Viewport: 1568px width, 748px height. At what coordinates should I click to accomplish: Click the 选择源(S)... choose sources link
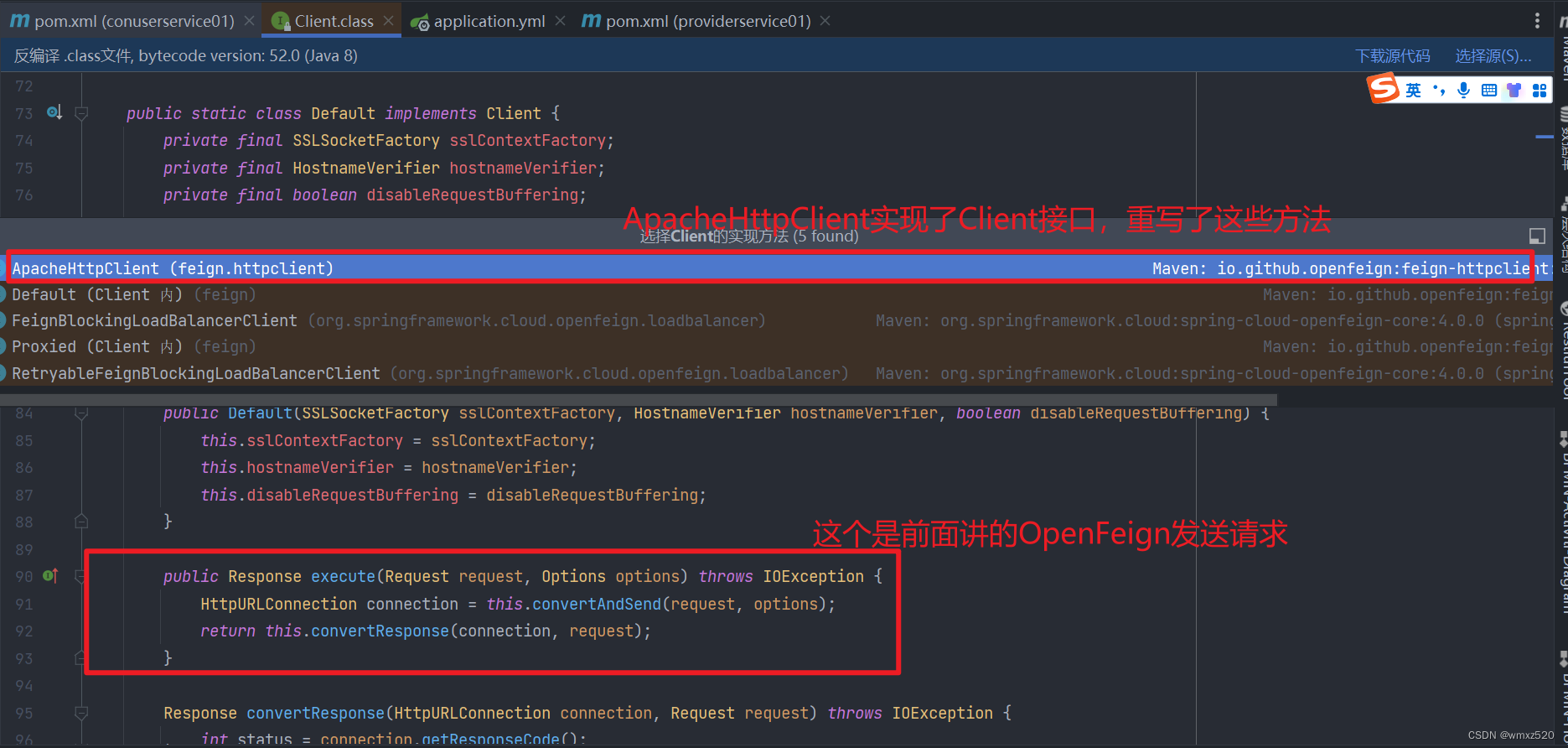[x=1493, y=56]
